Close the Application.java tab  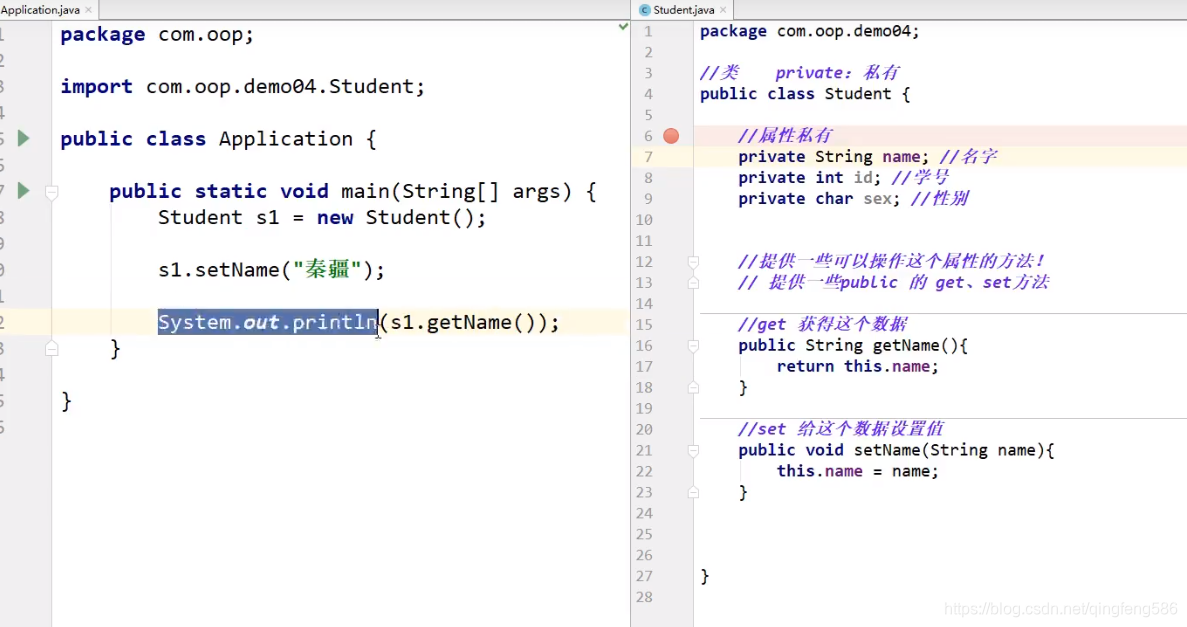89,10
